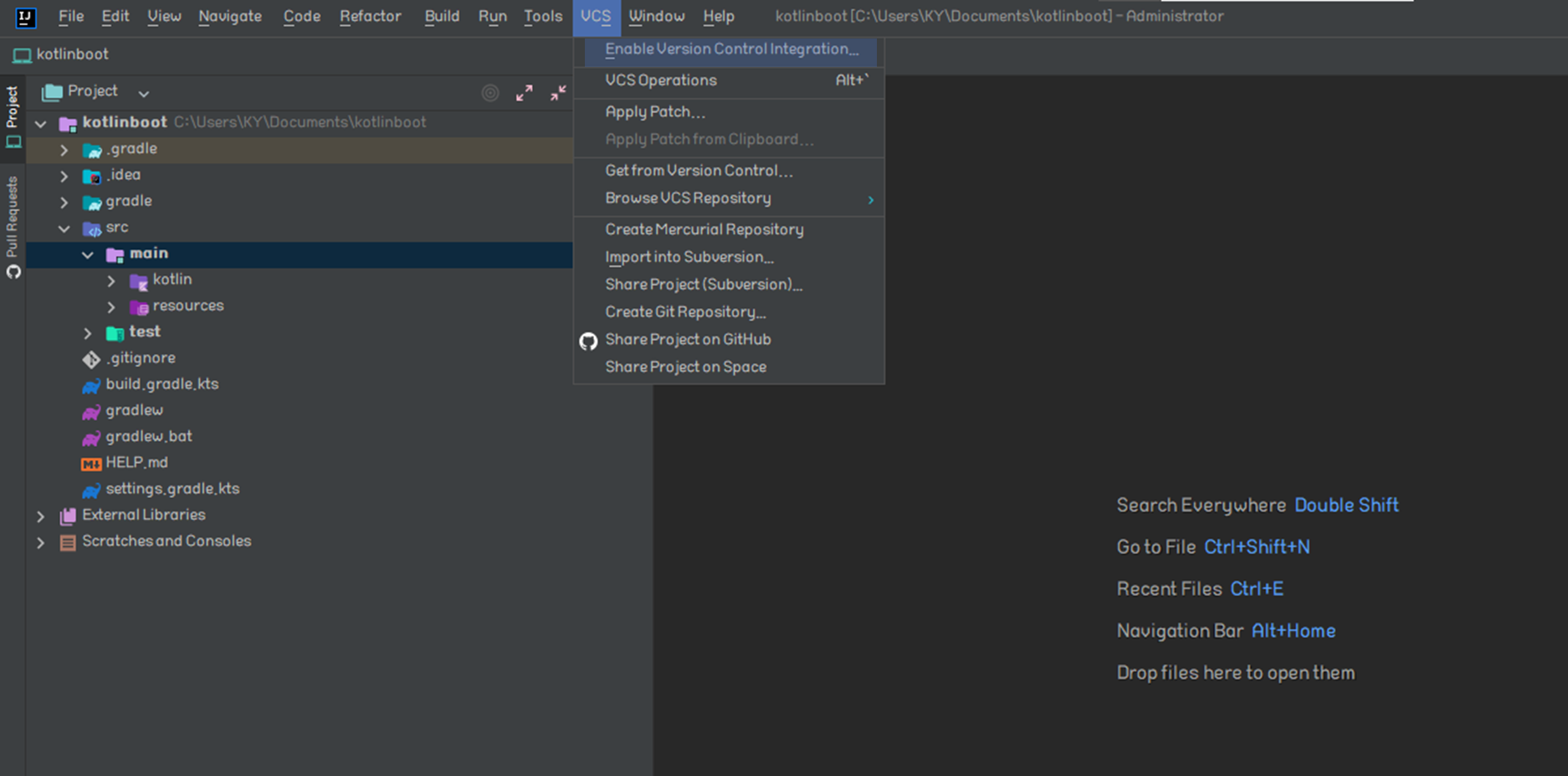Screen dimensions: 1568x776
Task: Open the Project view dropdown arrow
Action: (x=143, y=94)
